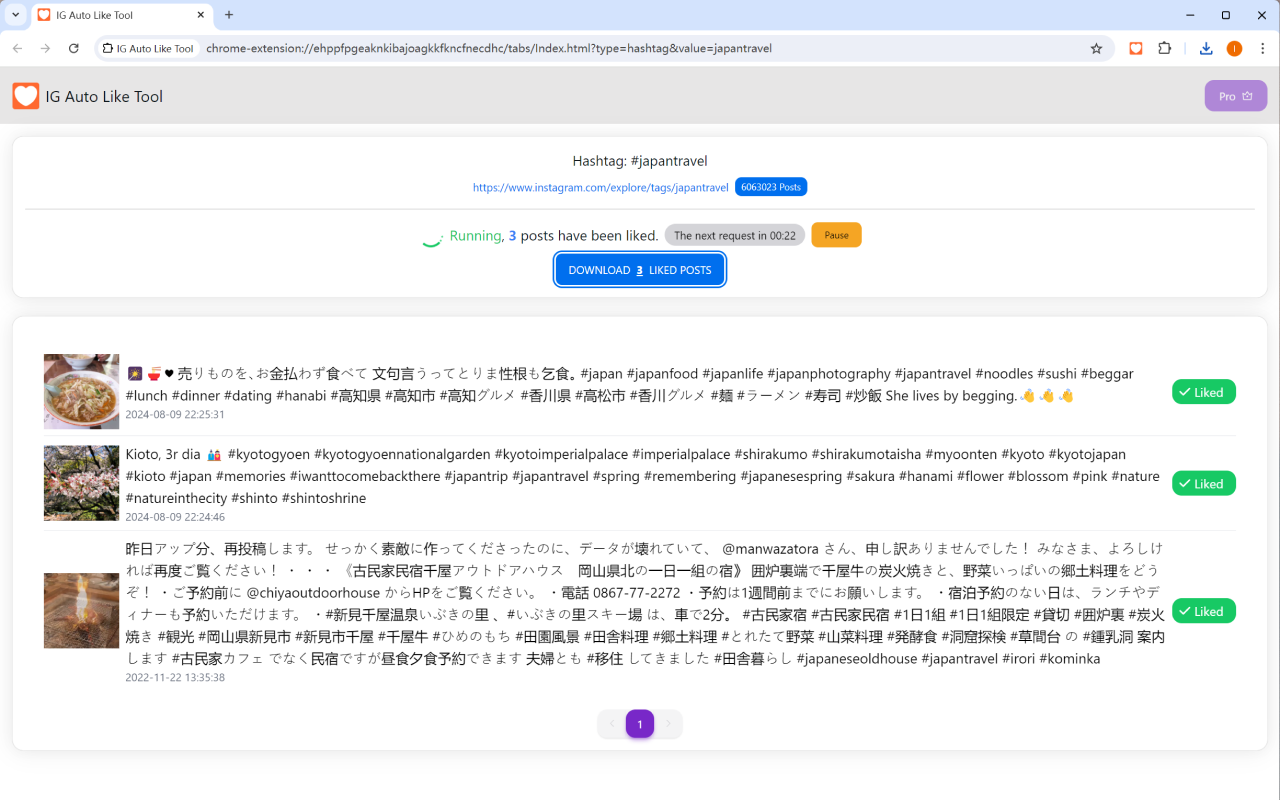This screenshot has height=800, width=1280.
Task: Open the browser Downloads icon
Action: coord(1206,48)
